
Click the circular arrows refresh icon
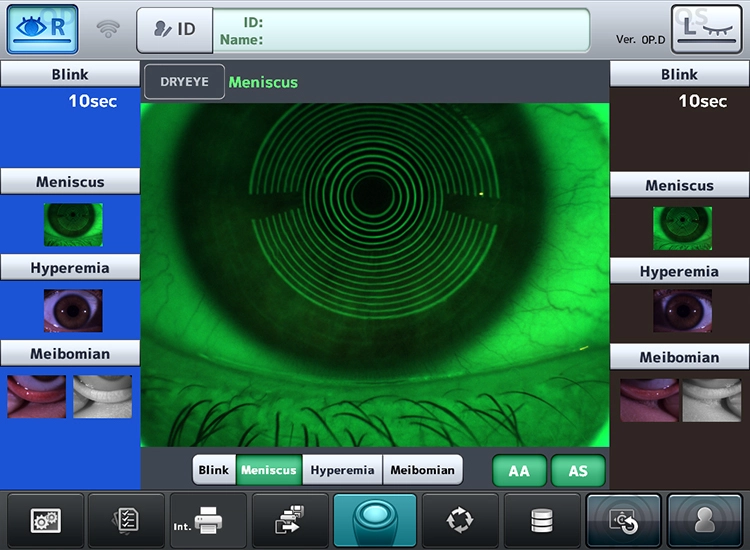(x=458, y=520)
